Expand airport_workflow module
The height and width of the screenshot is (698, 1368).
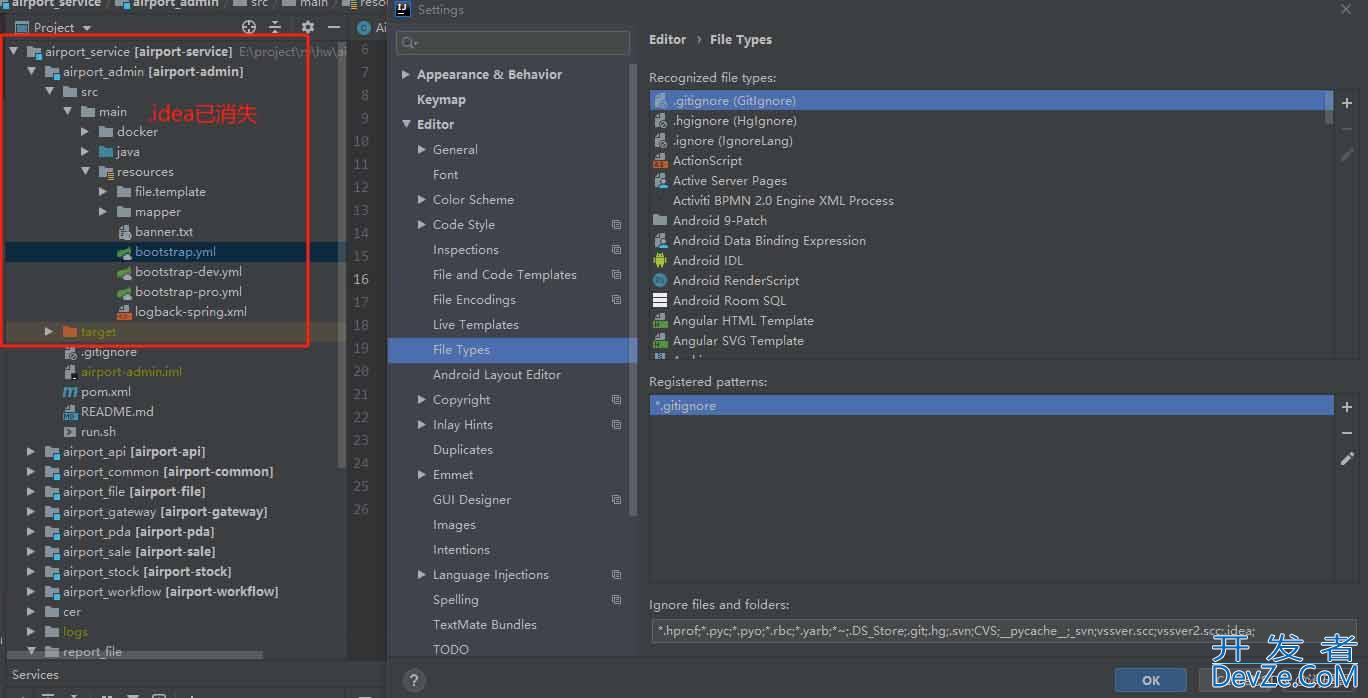31,592
